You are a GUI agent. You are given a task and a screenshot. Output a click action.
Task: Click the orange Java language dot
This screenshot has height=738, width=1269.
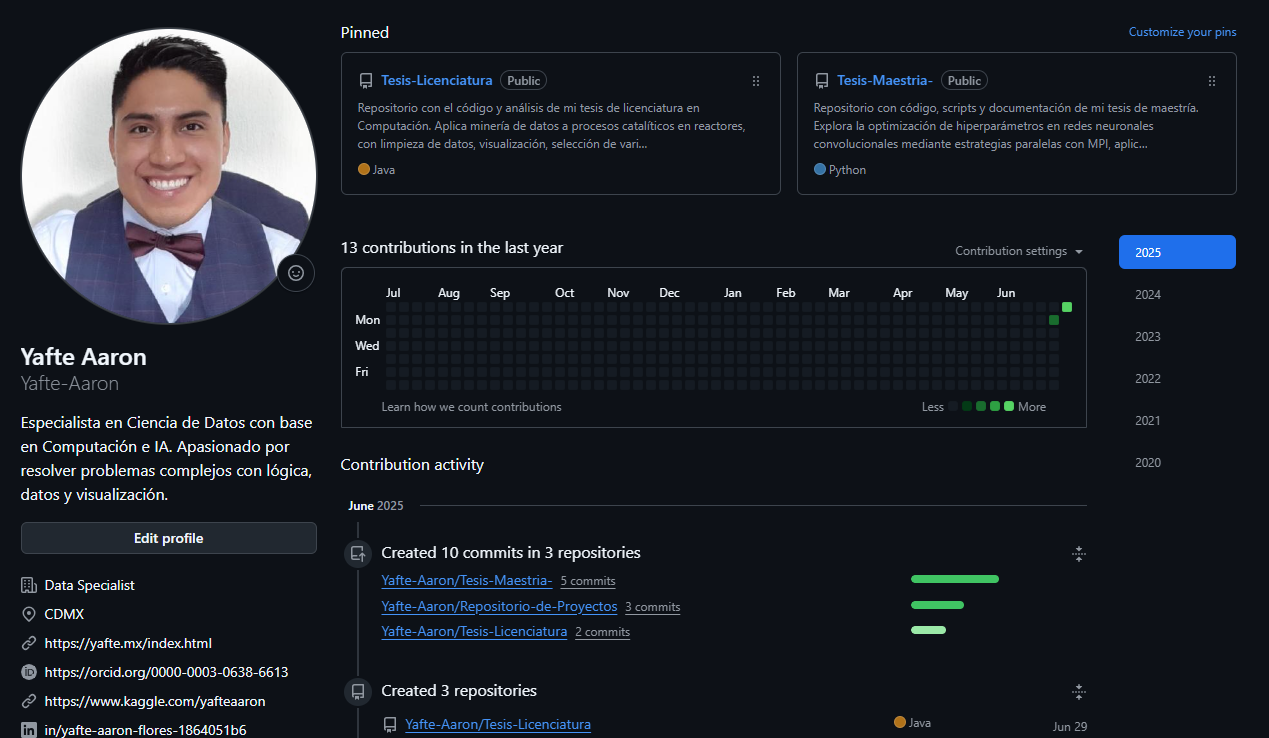pos(363,170)
